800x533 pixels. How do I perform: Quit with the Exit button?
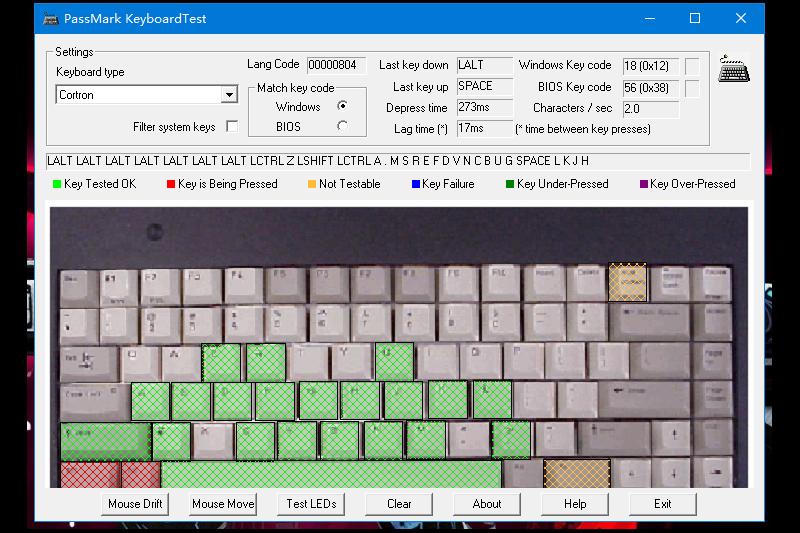pyautogui.click(x=663, y=504)
